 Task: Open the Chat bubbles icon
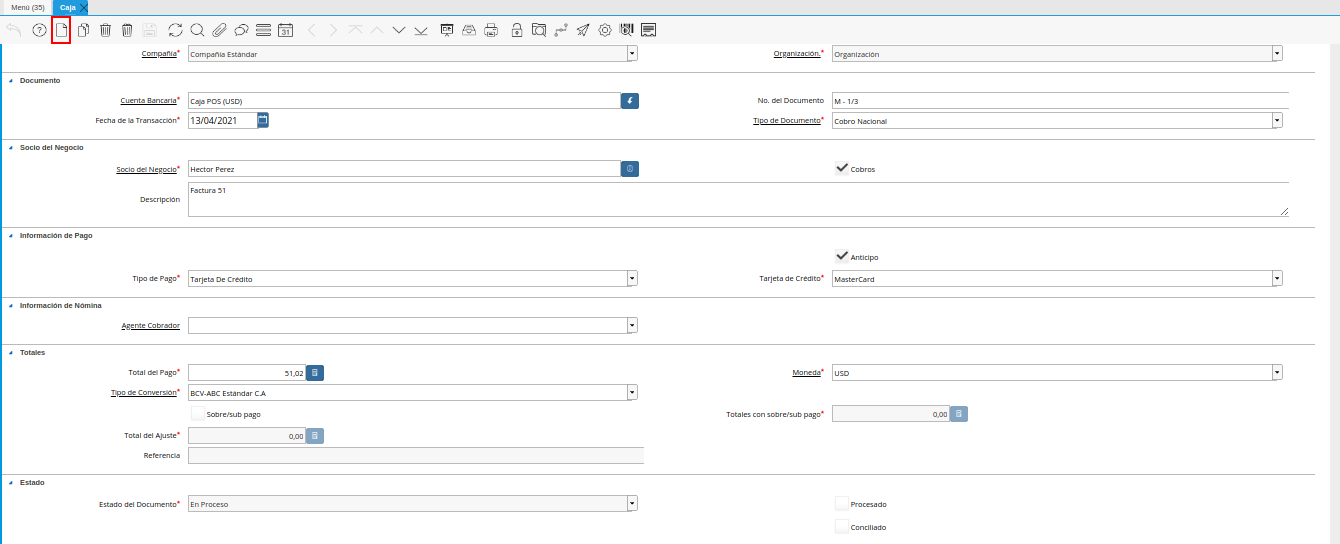point(241,30)
